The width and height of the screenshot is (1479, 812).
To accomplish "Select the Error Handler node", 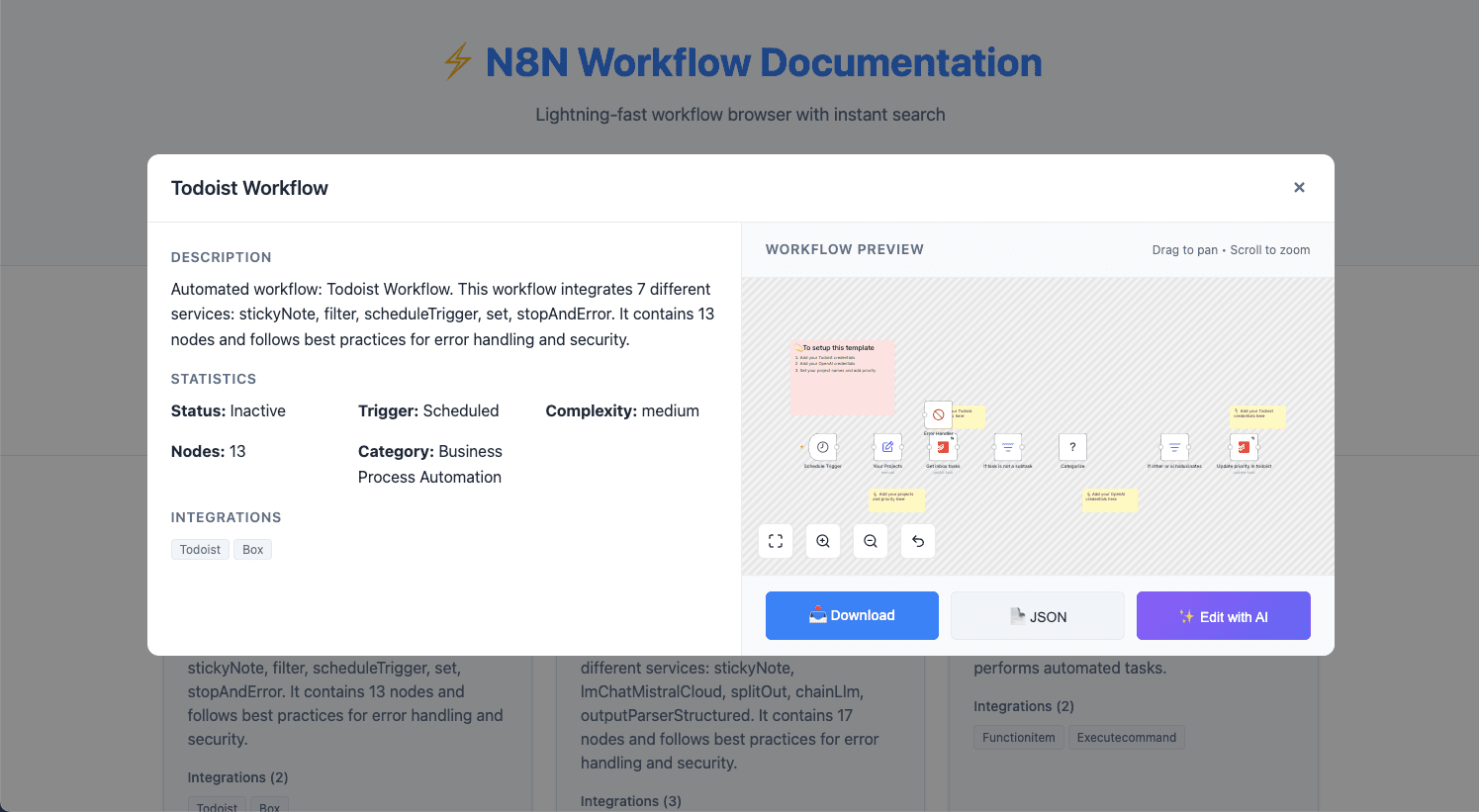I will tap(938, 414).
